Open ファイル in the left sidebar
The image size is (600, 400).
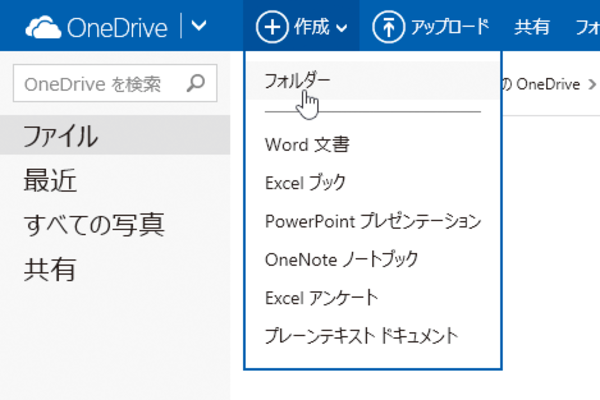[x=115, y=135]
